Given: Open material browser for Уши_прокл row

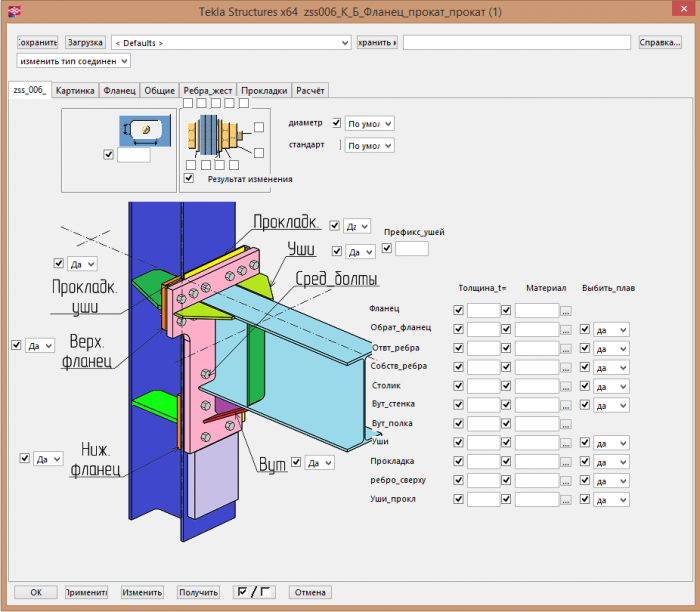Looking at the screenshot, I should click(x=566, y=499).
